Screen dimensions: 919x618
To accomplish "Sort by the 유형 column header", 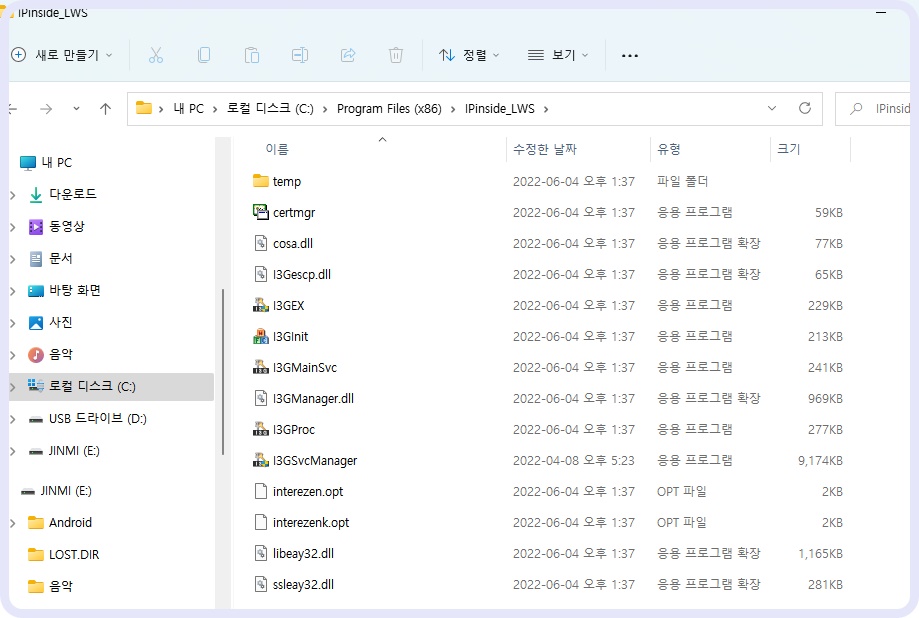I will 669,150.
